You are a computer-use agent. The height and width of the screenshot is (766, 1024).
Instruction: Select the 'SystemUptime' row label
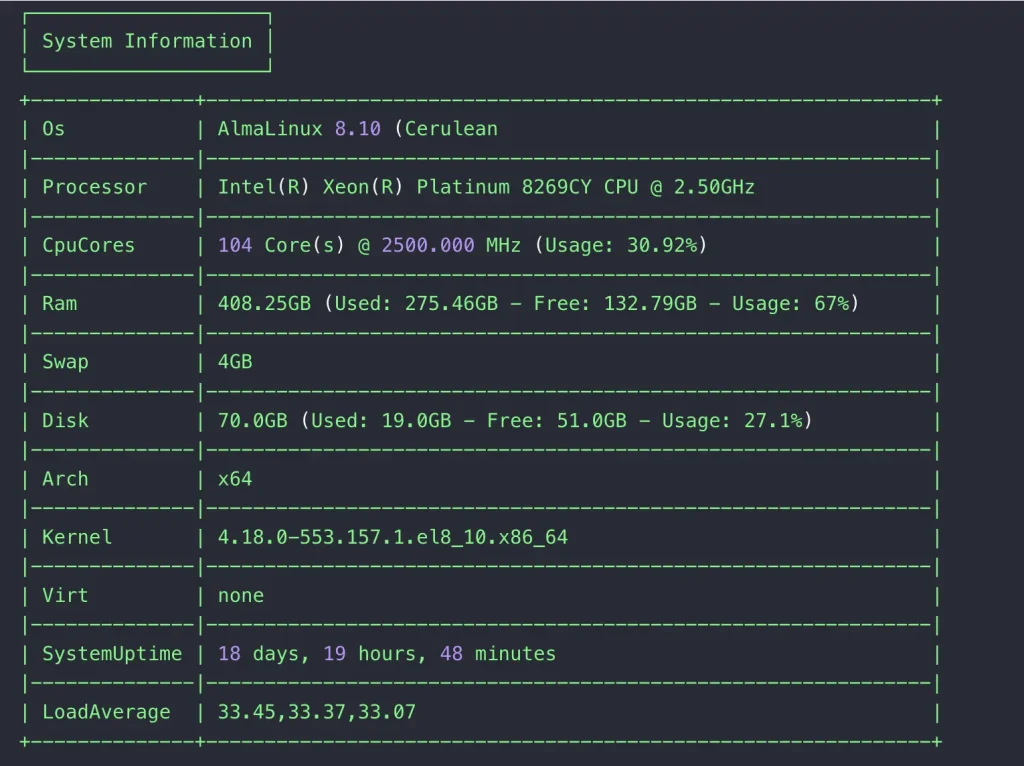coord(112,654)
